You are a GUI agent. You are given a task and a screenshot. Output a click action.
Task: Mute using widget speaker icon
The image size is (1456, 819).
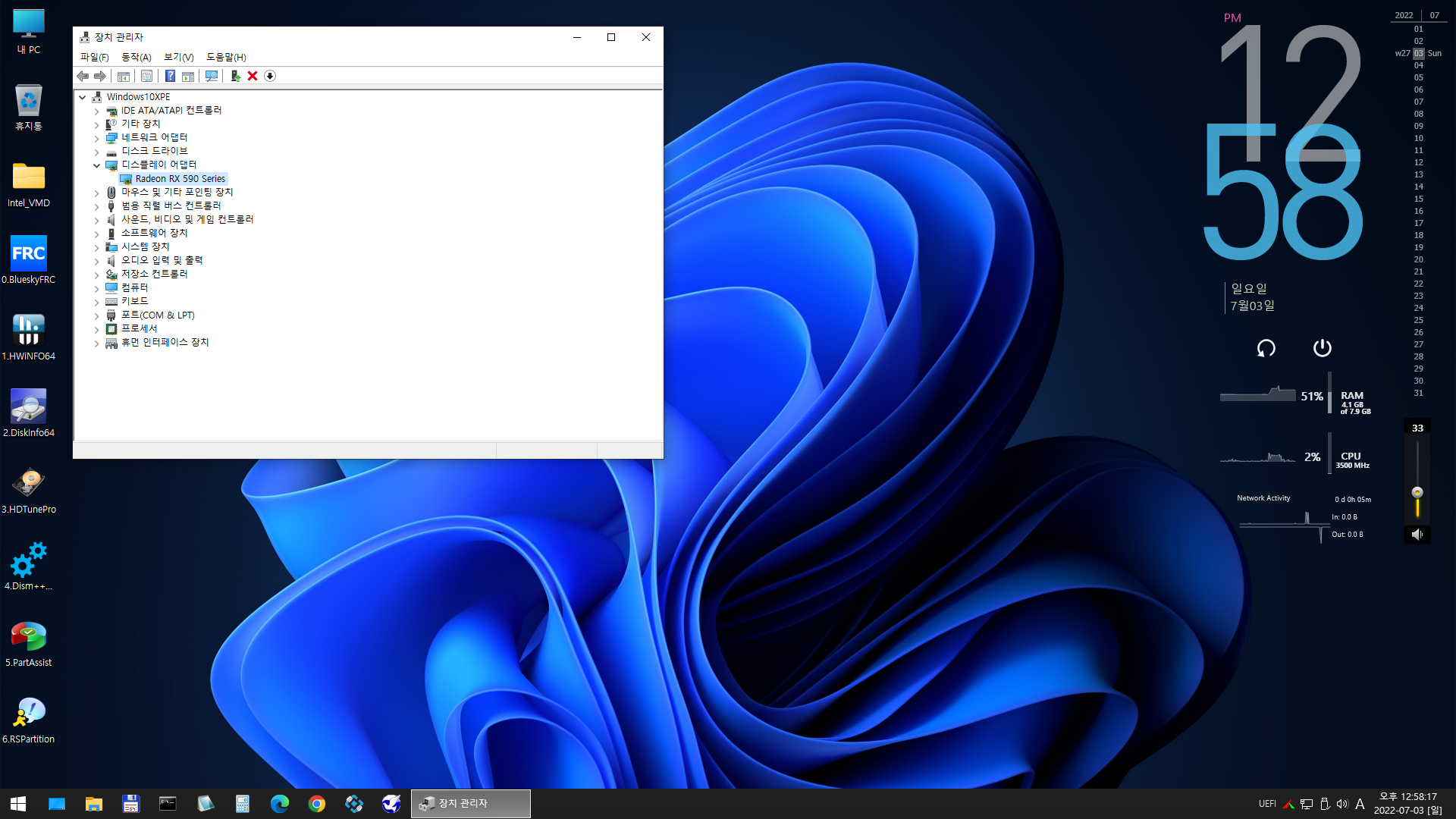coord(1417,535)
